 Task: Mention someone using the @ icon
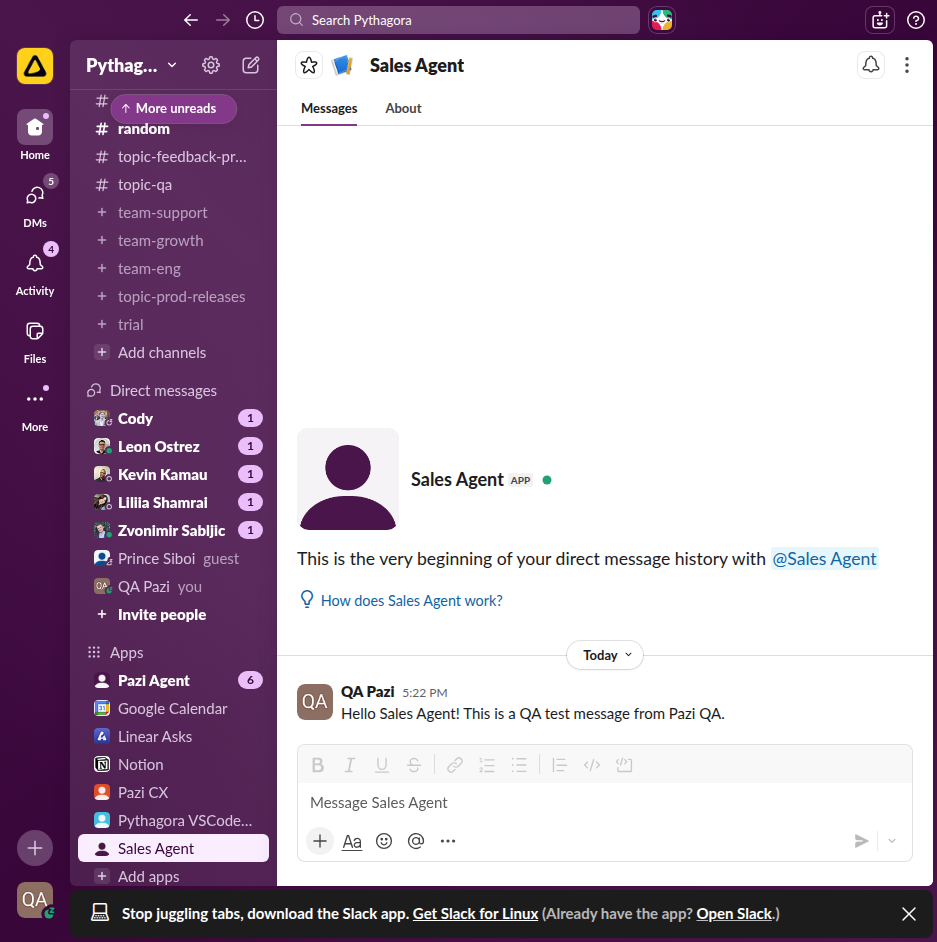tap(416, 841)
